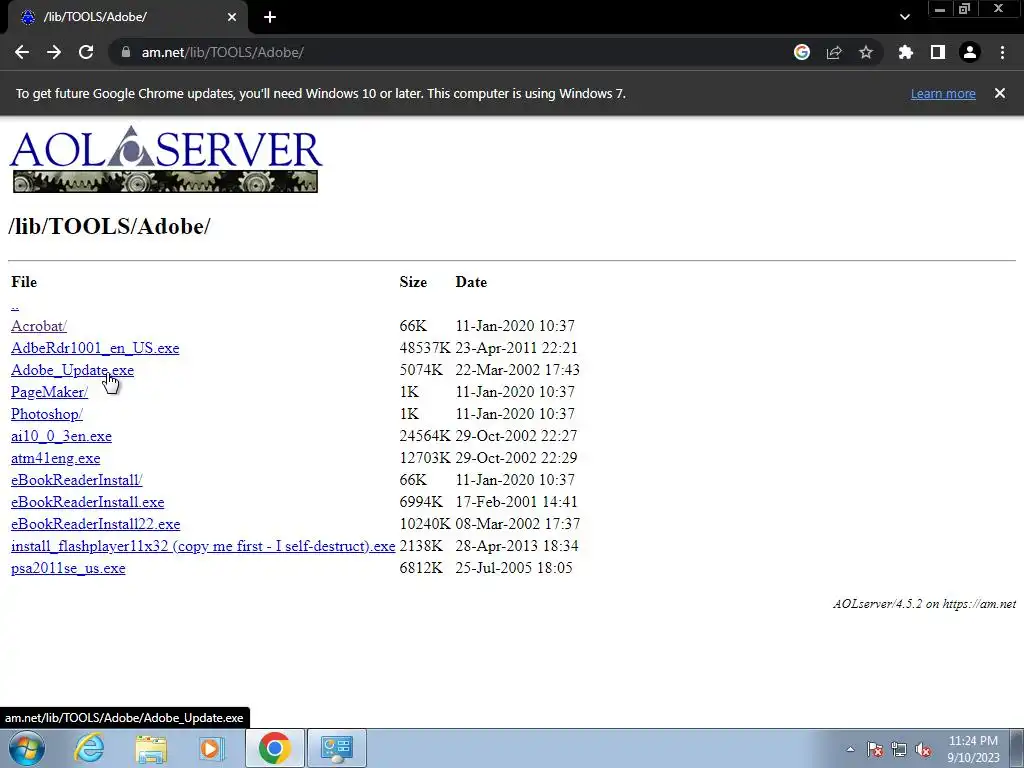The height and width of the screenshot is (768, 1024).
Task: Click AOLserver/4.5.2 footer text
Action: click(x=924, y=604)
